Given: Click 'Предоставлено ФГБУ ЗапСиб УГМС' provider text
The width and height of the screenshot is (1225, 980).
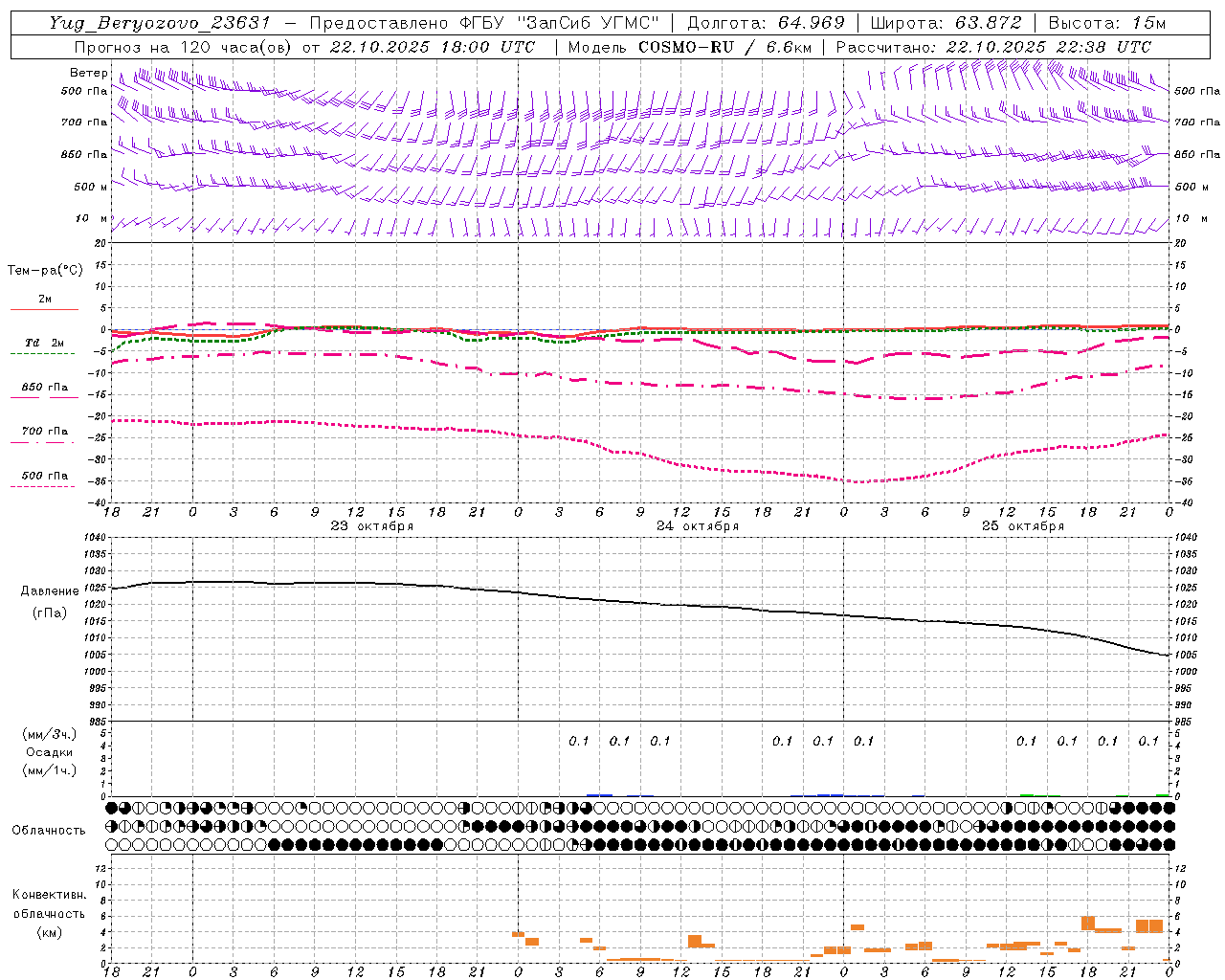Looking at the screenshot, I should pyautogui.click(x=484, y=23).
